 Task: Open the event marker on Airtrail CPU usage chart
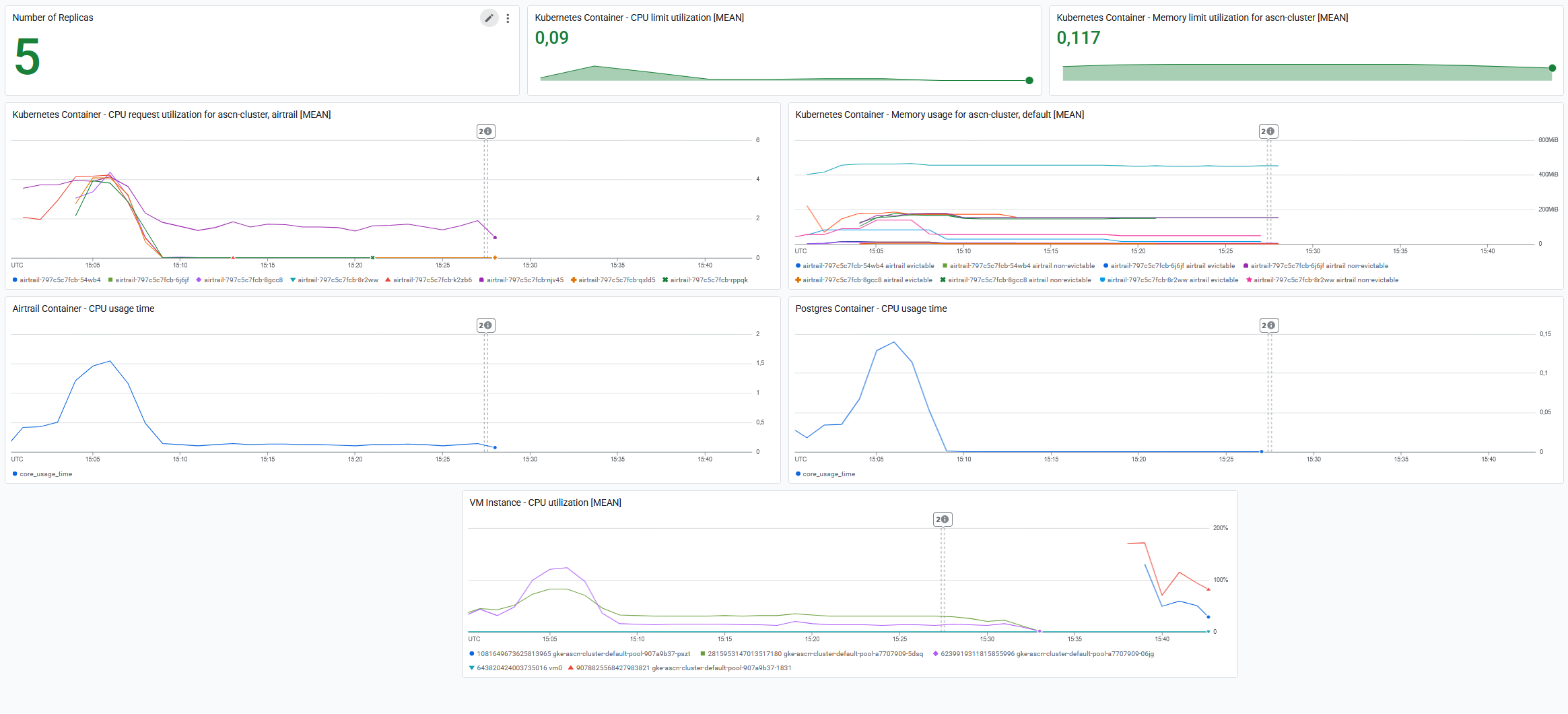click(x=485, y=325)
